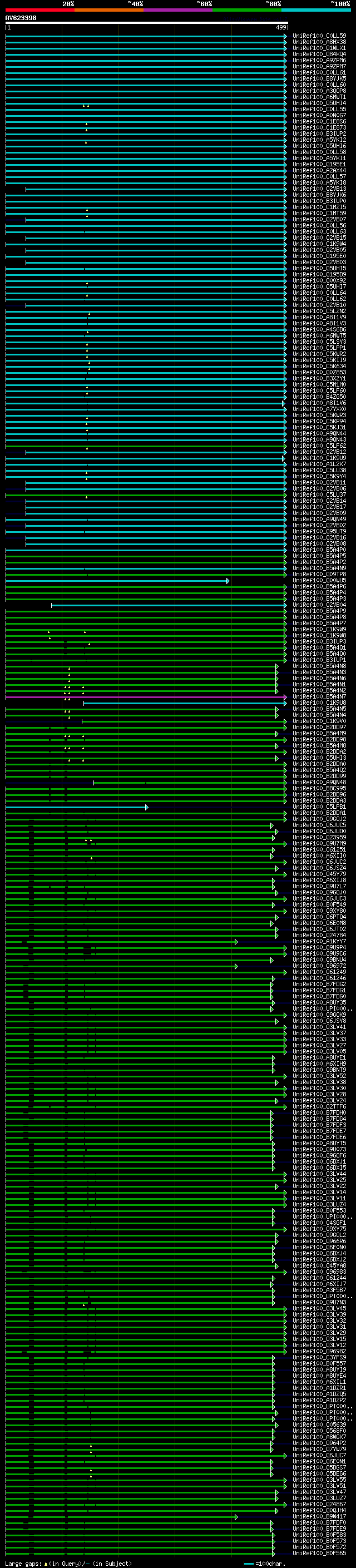Click the short cyan alignment bar of UniRef100_C5LPB1
The image size is (356, 1568).
point(76,808)
